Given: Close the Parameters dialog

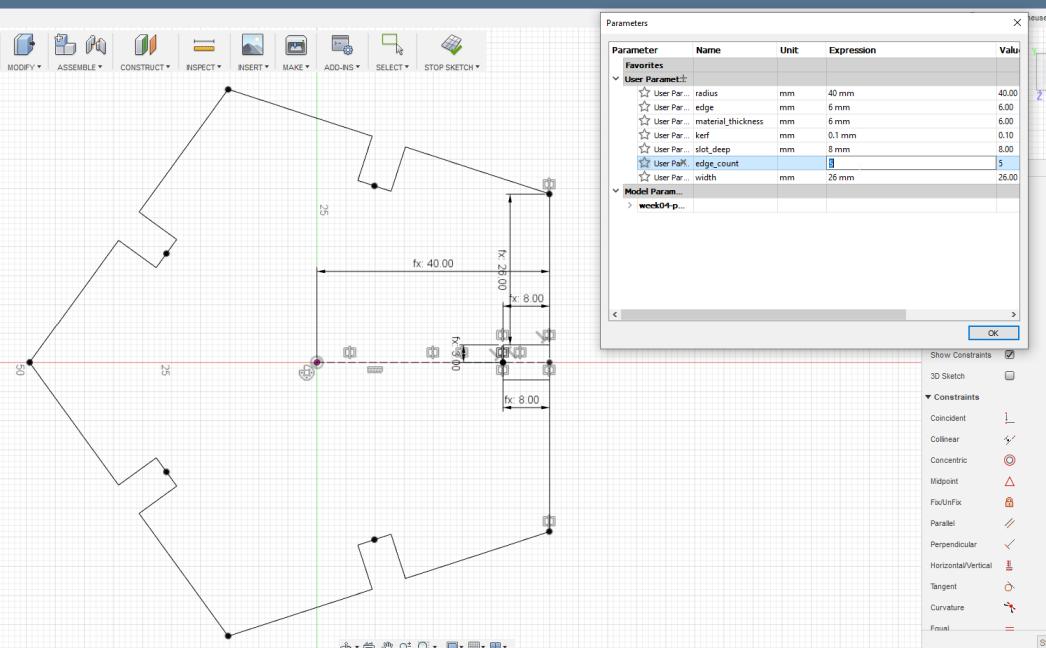Looking at the screenshot, I should (1017, 23).
